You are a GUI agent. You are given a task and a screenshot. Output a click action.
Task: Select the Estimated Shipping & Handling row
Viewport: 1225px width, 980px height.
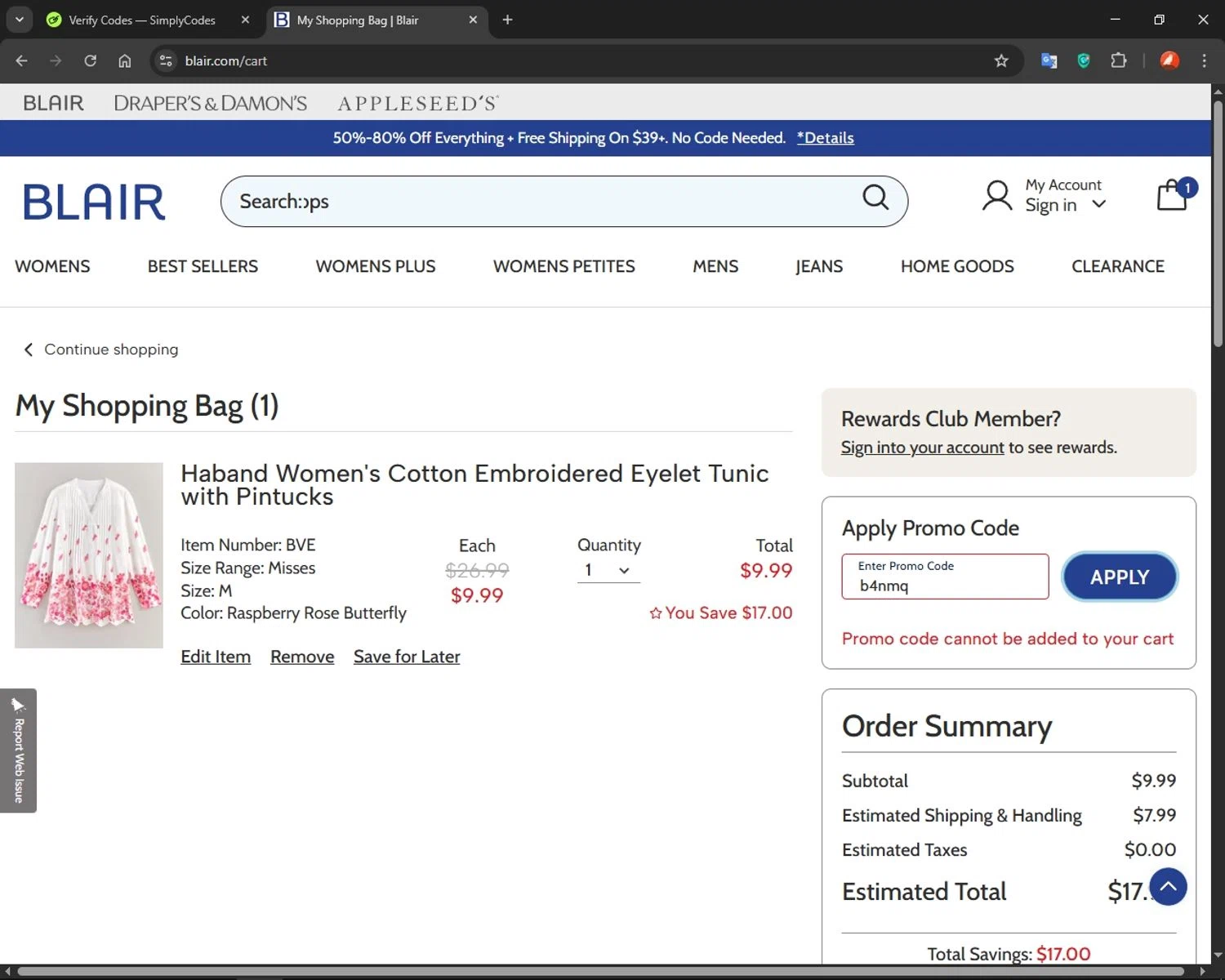(1009, 815)
